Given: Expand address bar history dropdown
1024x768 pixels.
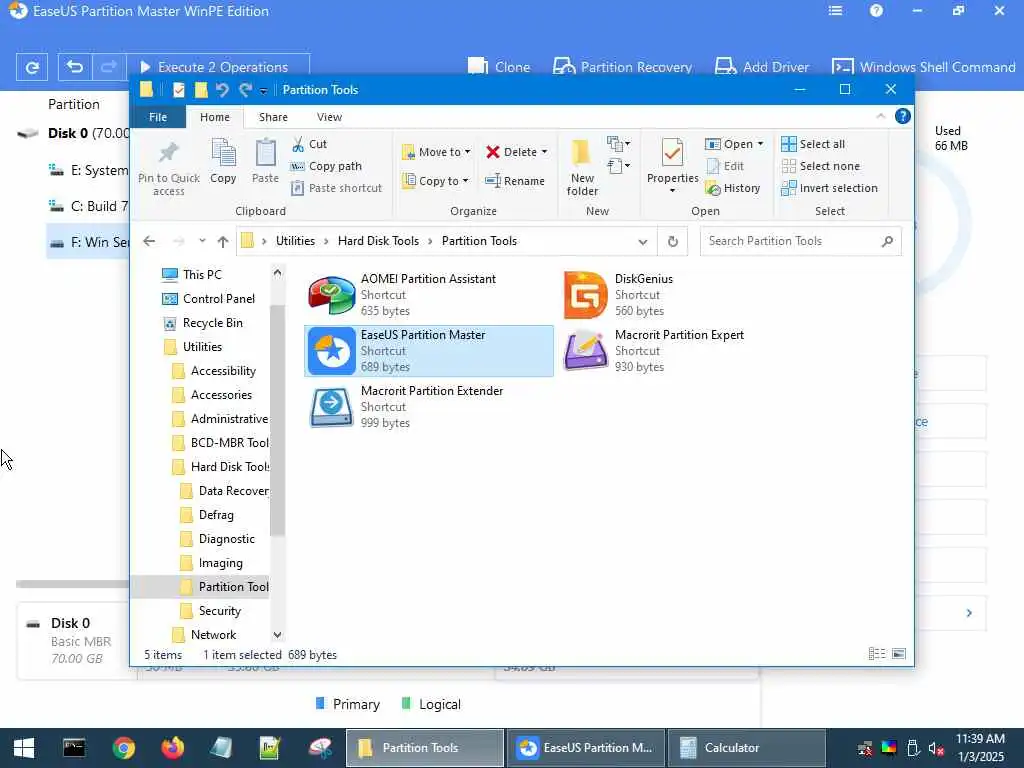Looking at the screenshot, I should (x=643, y=242).
